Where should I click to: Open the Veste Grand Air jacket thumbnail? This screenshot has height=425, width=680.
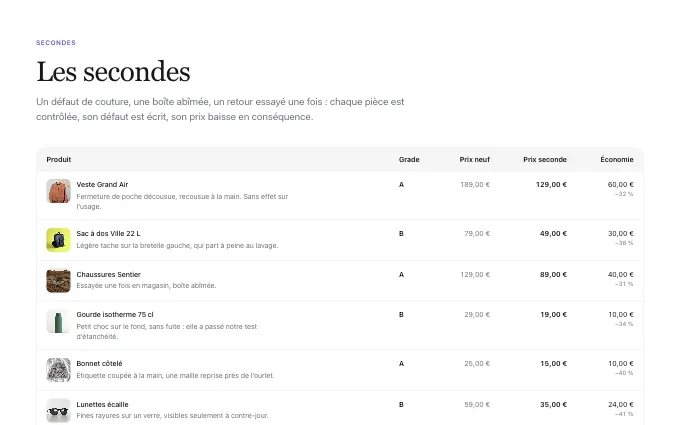(x=59, y=191)
